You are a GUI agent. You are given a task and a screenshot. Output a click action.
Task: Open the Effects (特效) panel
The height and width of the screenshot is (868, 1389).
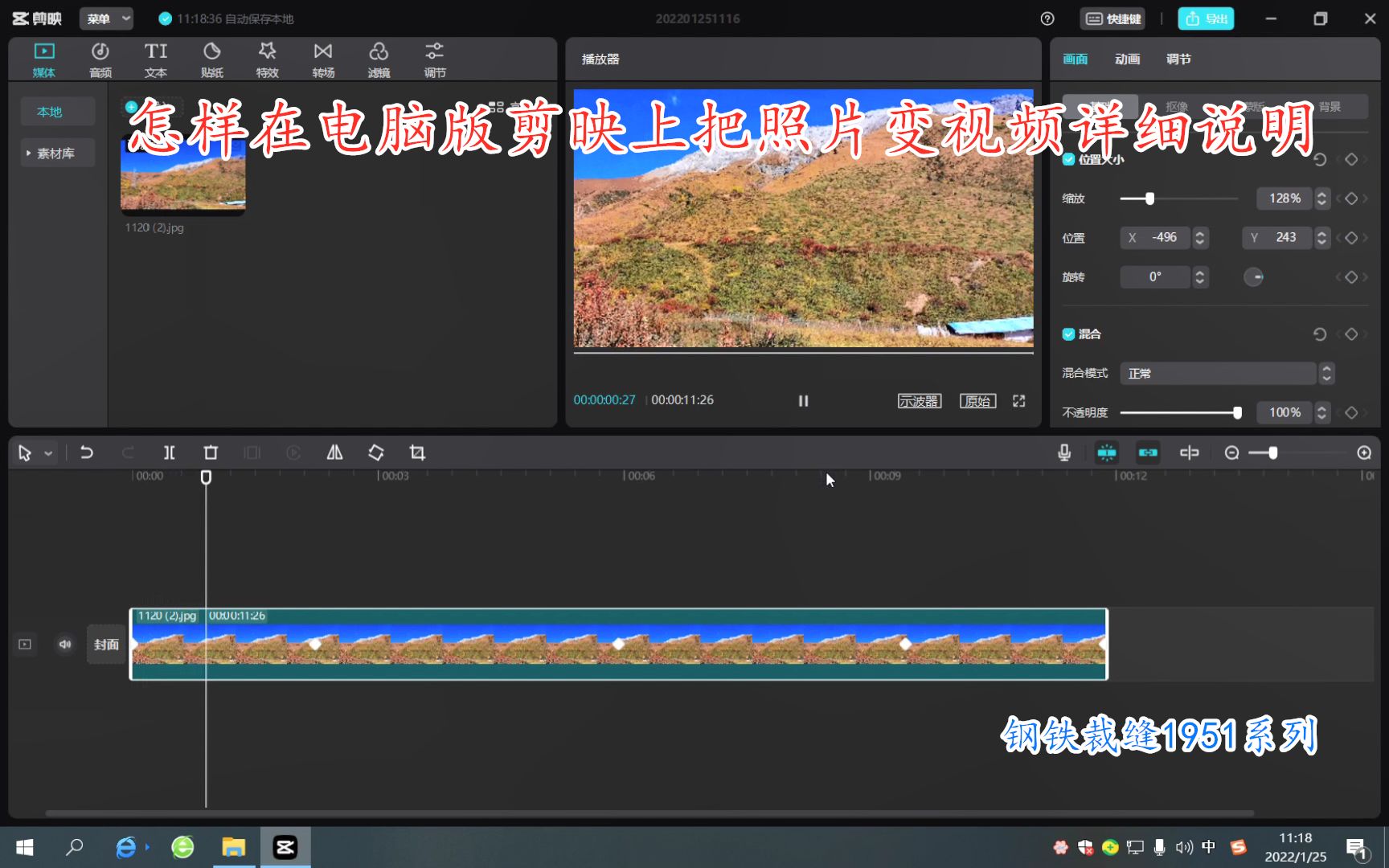tap(267, 60)
